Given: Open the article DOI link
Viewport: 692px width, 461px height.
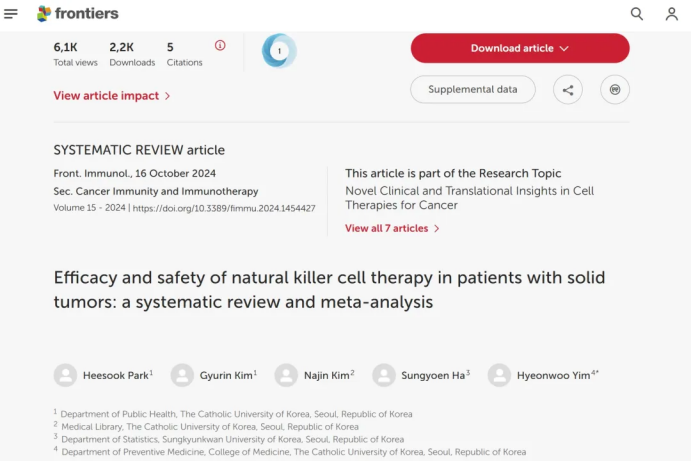Looking at the screenshot, I should click(224, 208).
